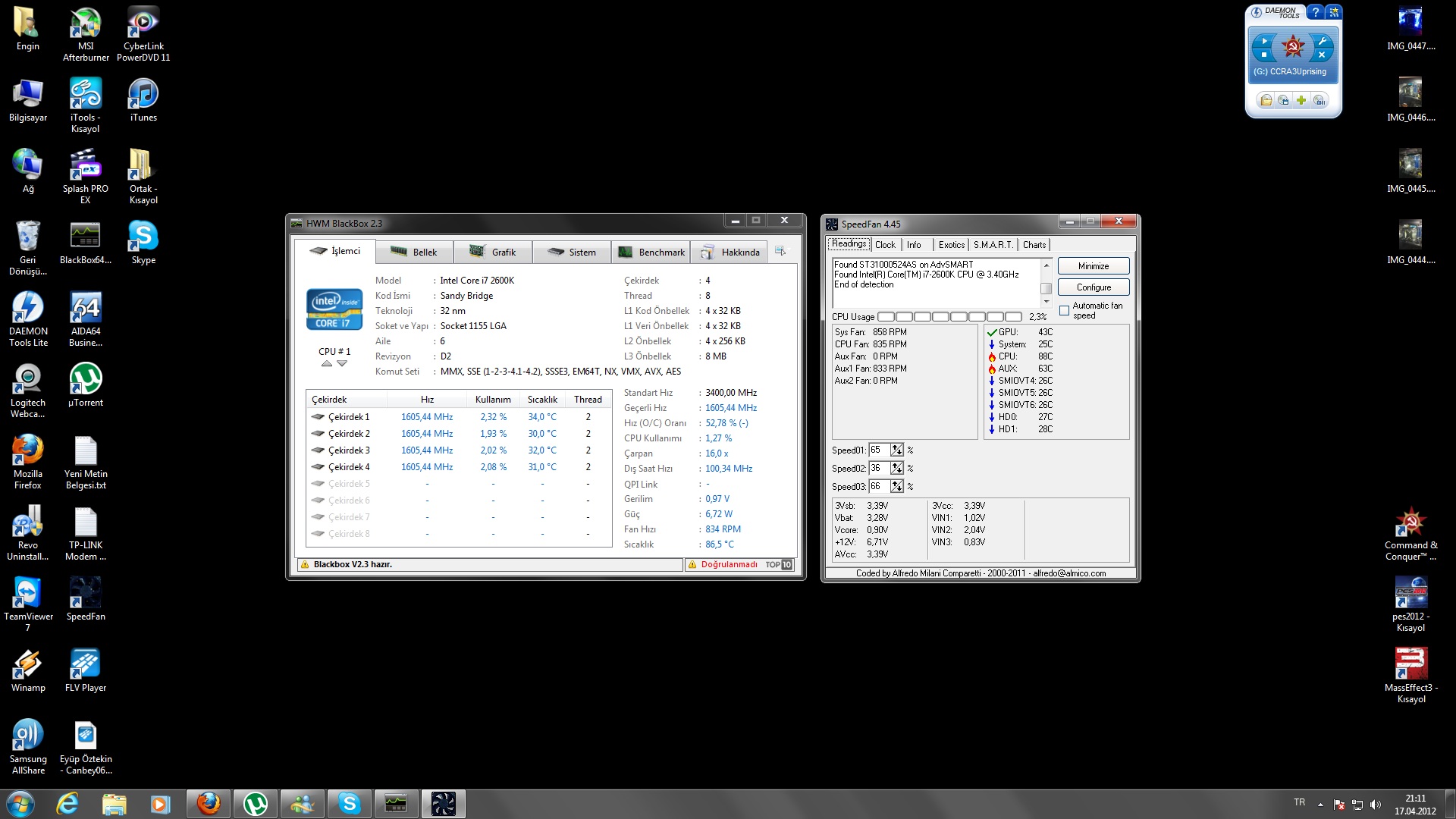The width and height of the screenshot is (1456, 819).
Task: Open the Winamp desktop icon
Action: tap(28, 670)
